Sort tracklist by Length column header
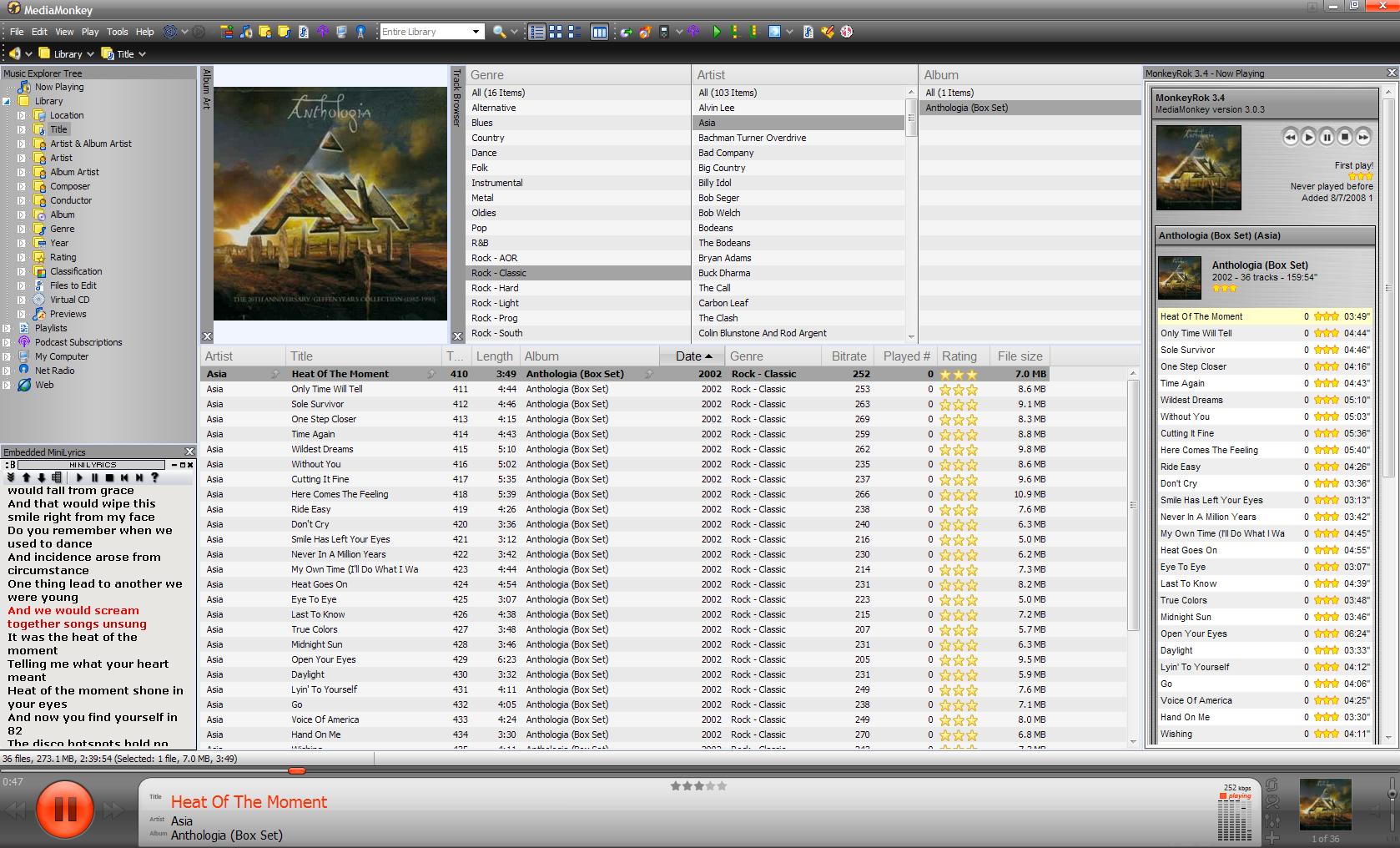Image resolution: width=1400 pixels, height=848 pixels. tap(494, 356)
